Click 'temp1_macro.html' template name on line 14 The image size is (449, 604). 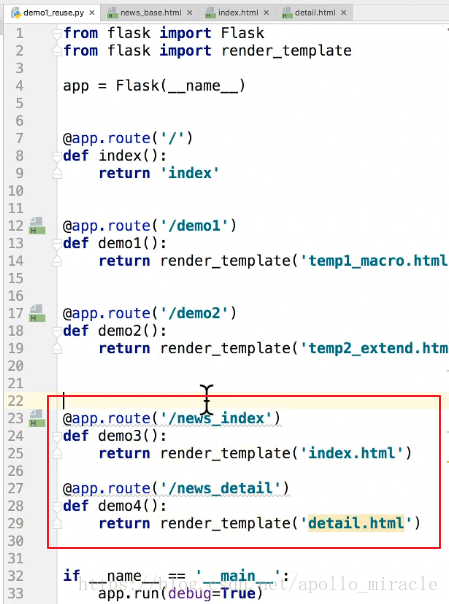point(378,261)
